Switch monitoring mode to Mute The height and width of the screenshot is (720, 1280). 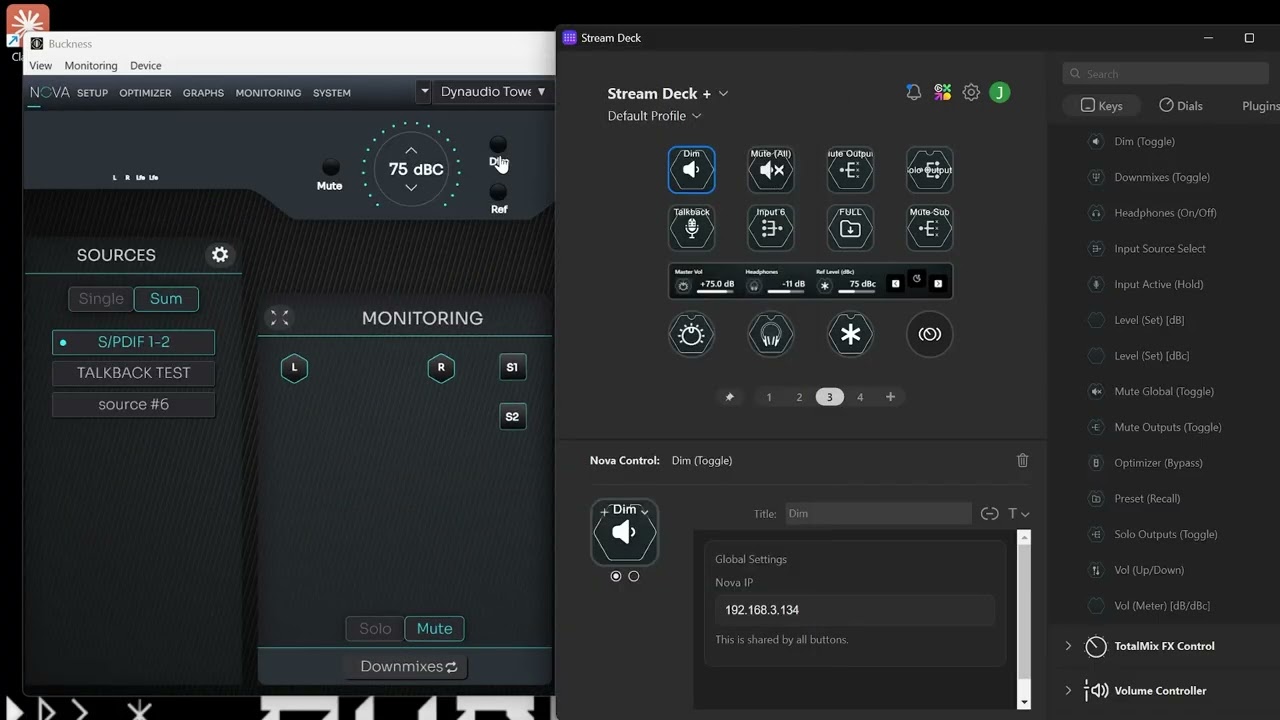434,628
